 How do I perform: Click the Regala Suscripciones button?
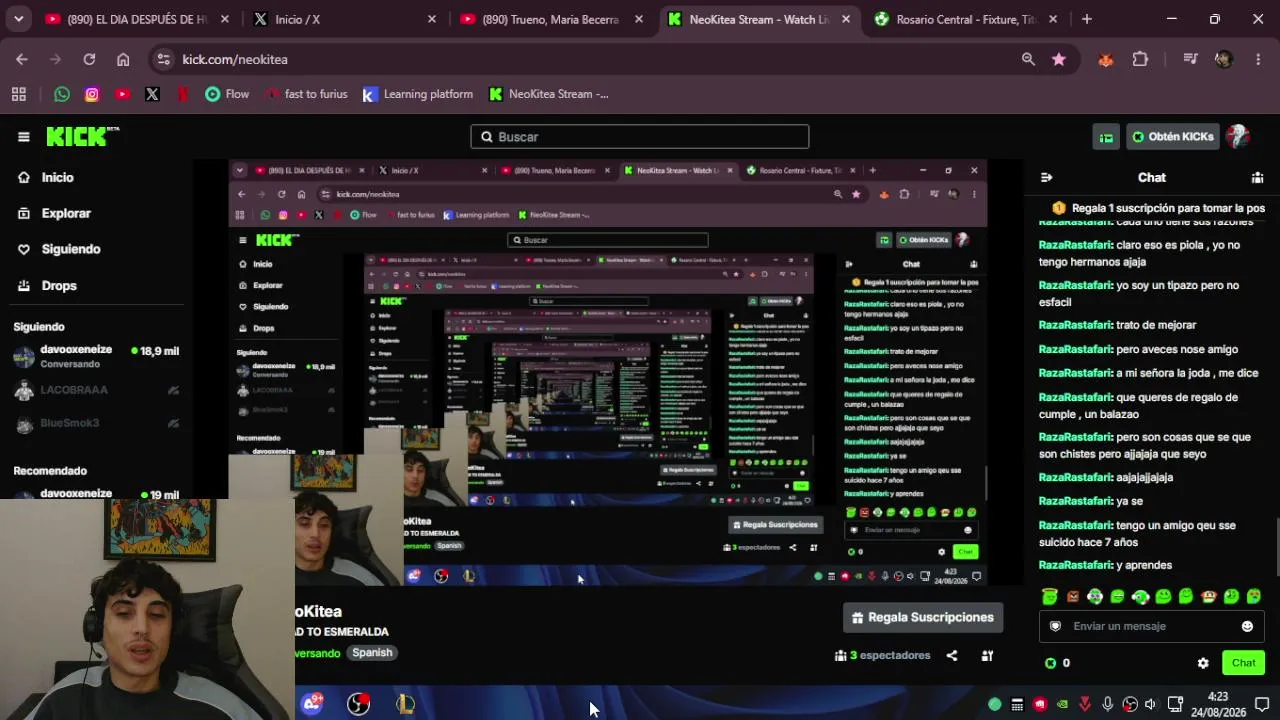coord(923,617)
